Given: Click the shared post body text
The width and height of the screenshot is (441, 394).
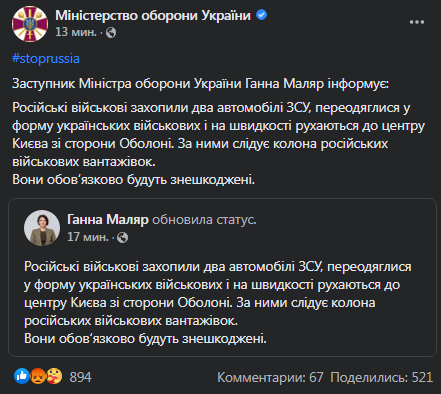Looking at the screenshot, I should 218,303.
